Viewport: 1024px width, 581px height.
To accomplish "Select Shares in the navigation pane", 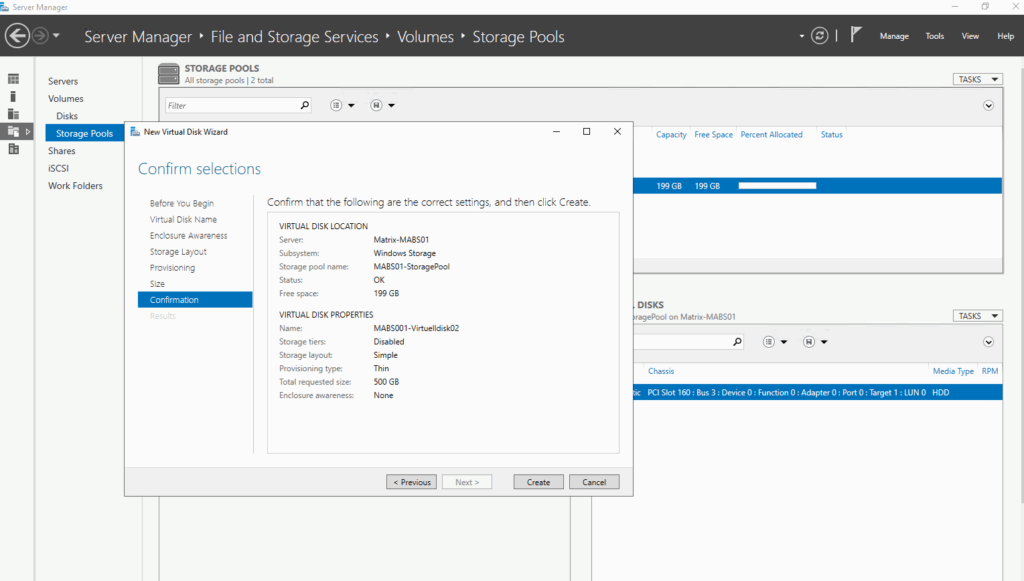I will 61,151.
